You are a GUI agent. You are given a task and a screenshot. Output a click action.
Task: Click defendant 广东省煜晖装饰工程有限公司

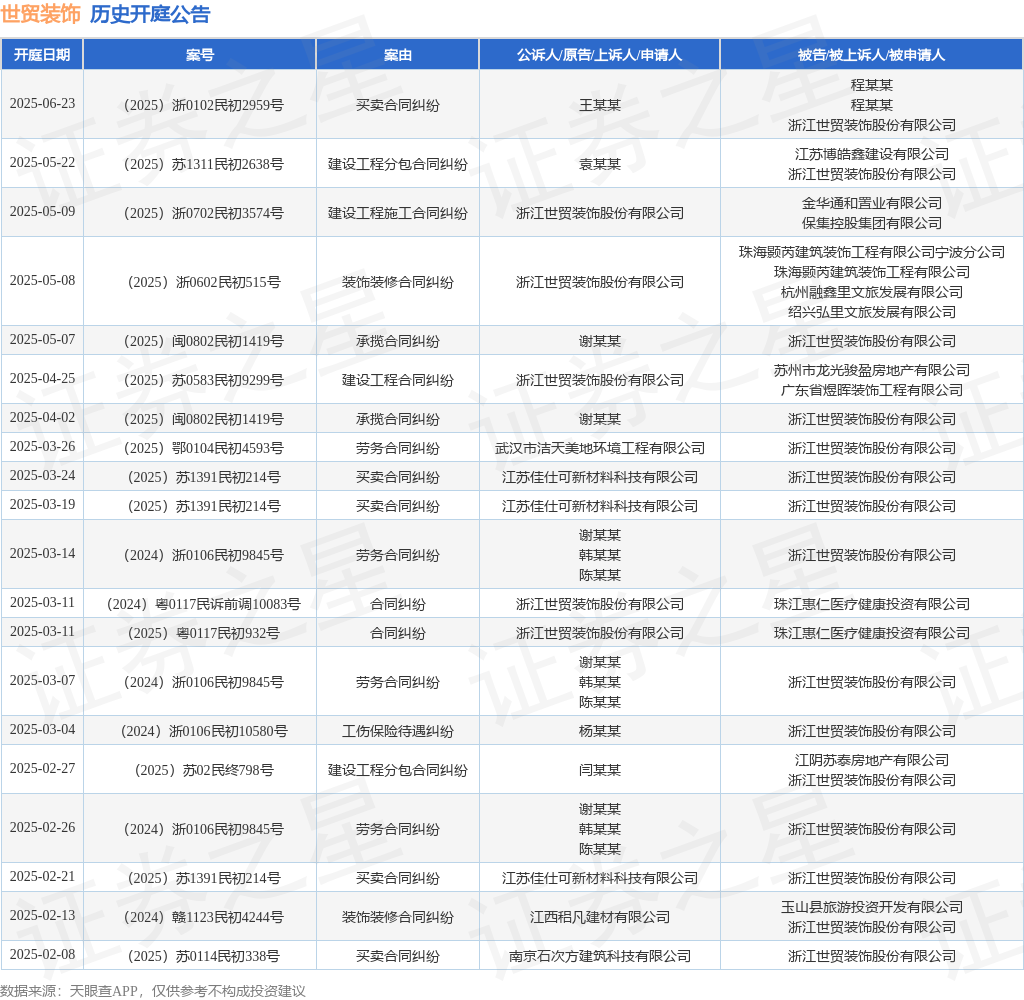click(x=871, y=391)
